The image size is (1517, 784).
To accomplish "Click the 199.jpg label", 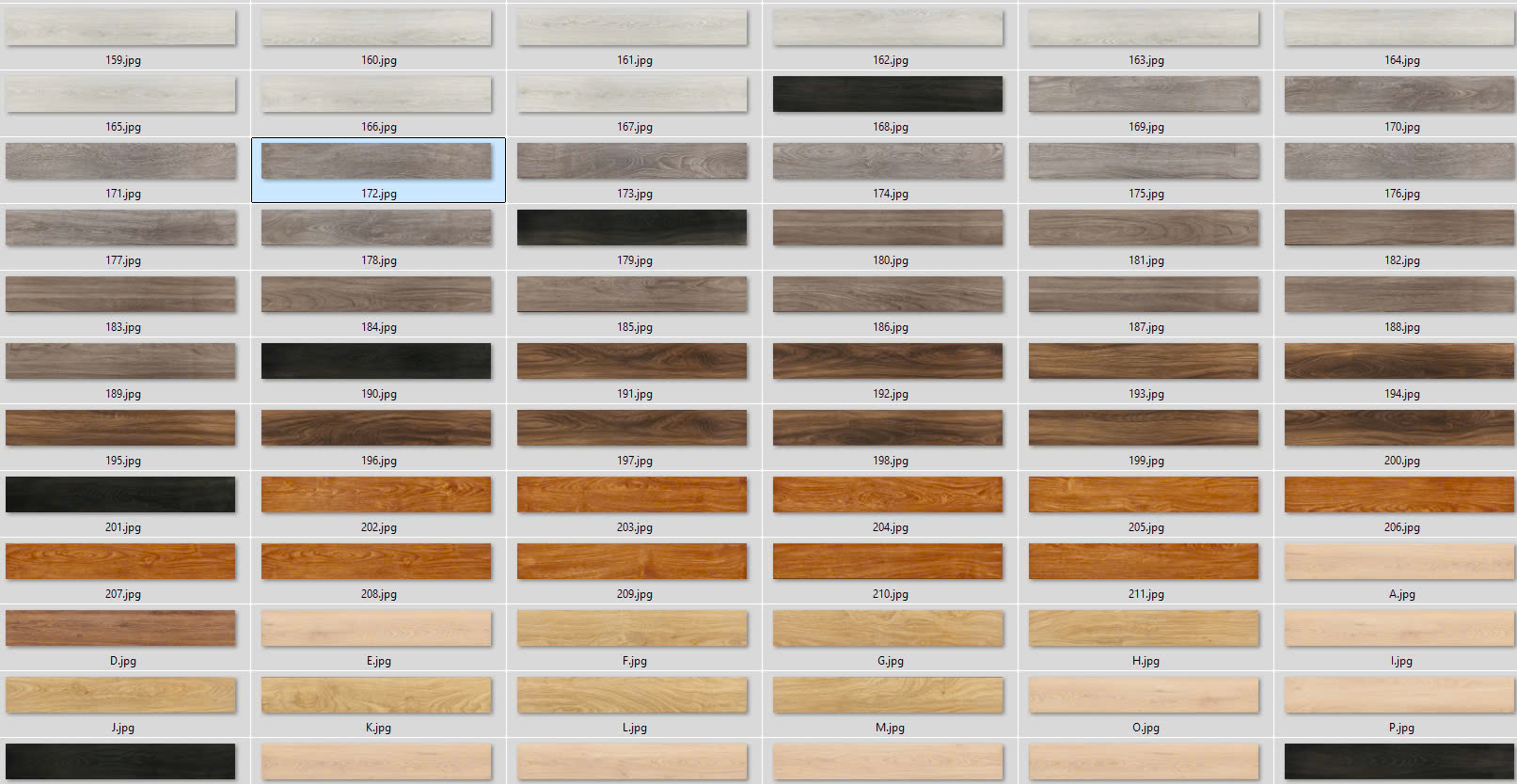I will tap(1146, 461).
